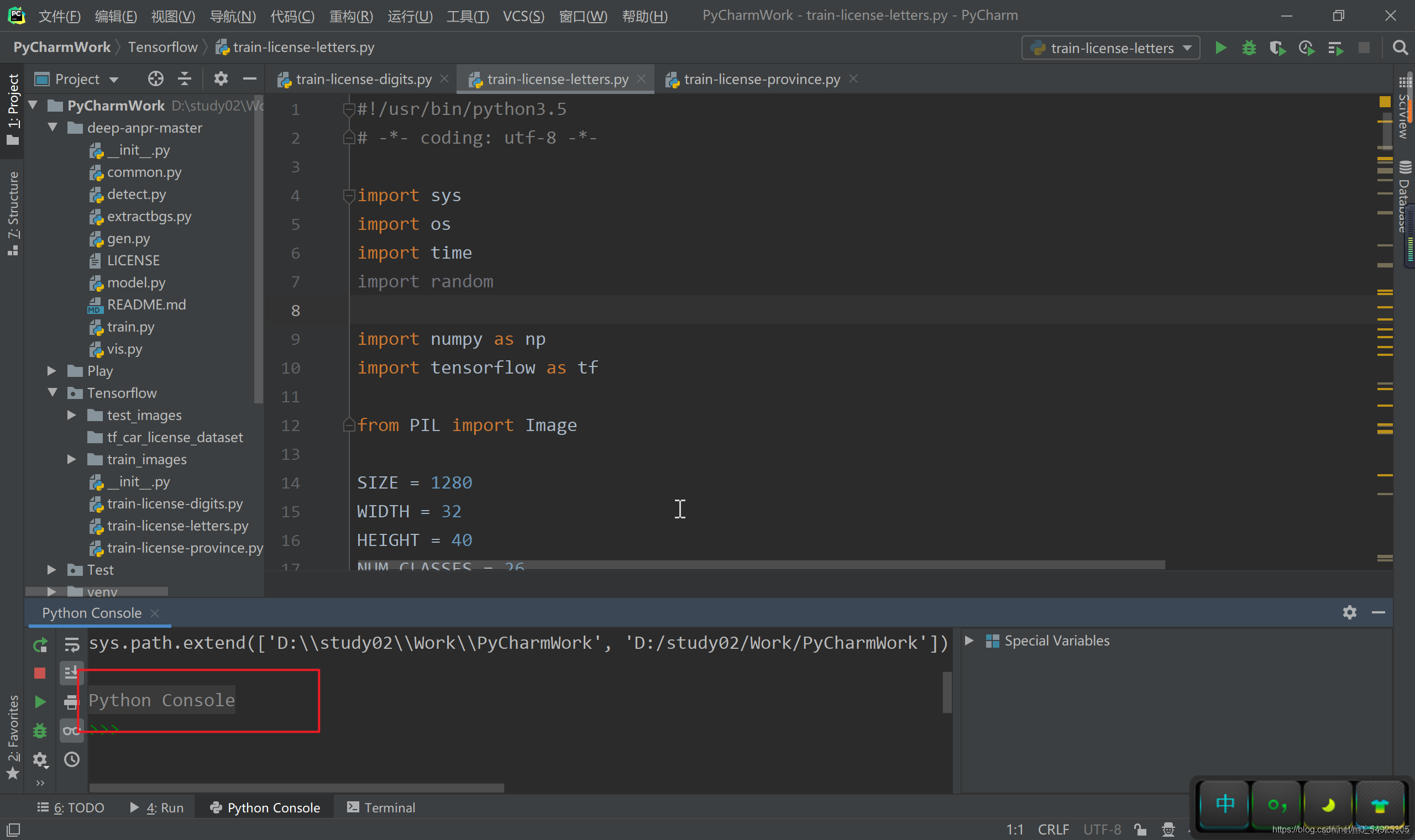Click the Search Everywhere magnifier icon
Image resolution: width=1415 pixels, height=840 pixels.
coord(1400,48)
